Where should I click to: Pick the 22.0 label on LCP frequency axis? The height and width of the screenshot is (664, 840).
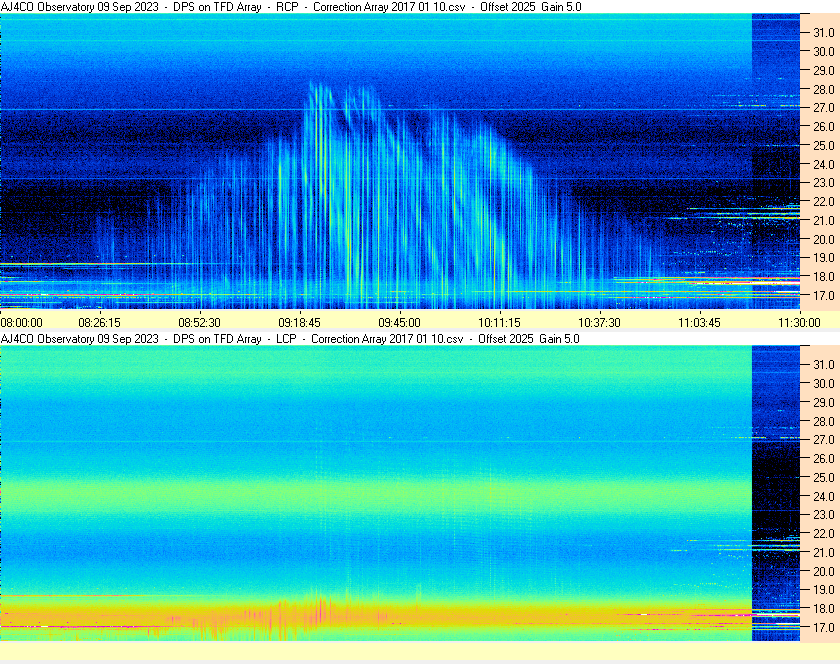click(824, 534)
